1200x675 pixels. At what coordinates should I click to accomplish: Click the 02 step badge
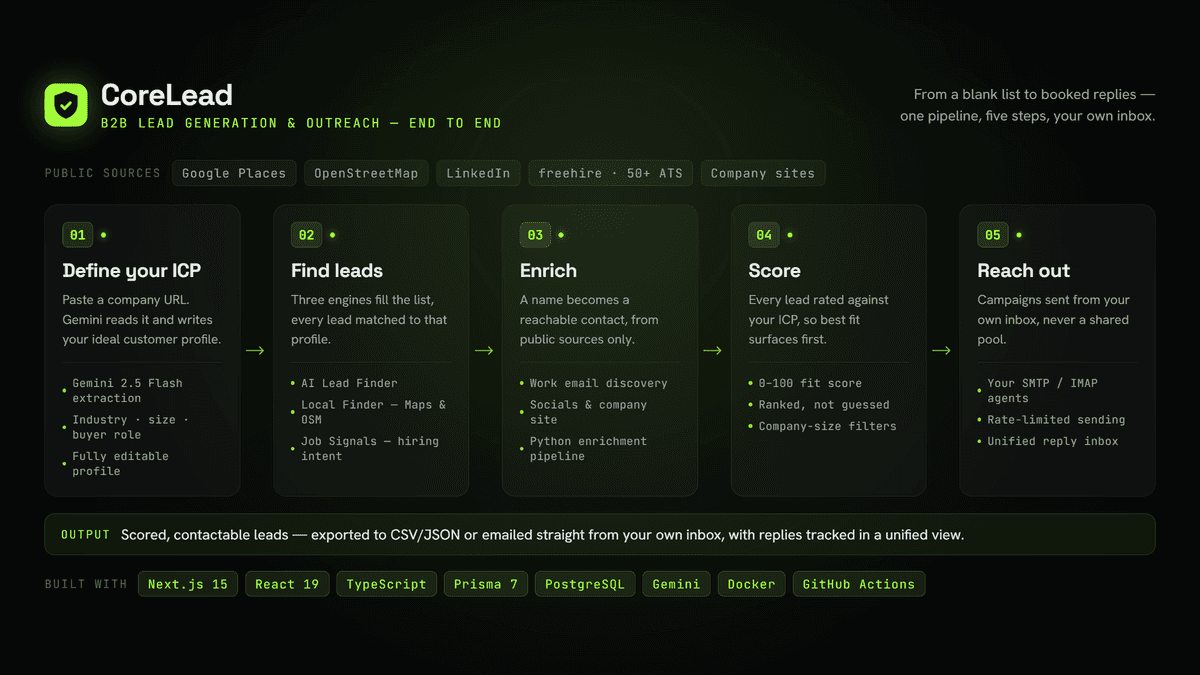click(x=306, y=235)
